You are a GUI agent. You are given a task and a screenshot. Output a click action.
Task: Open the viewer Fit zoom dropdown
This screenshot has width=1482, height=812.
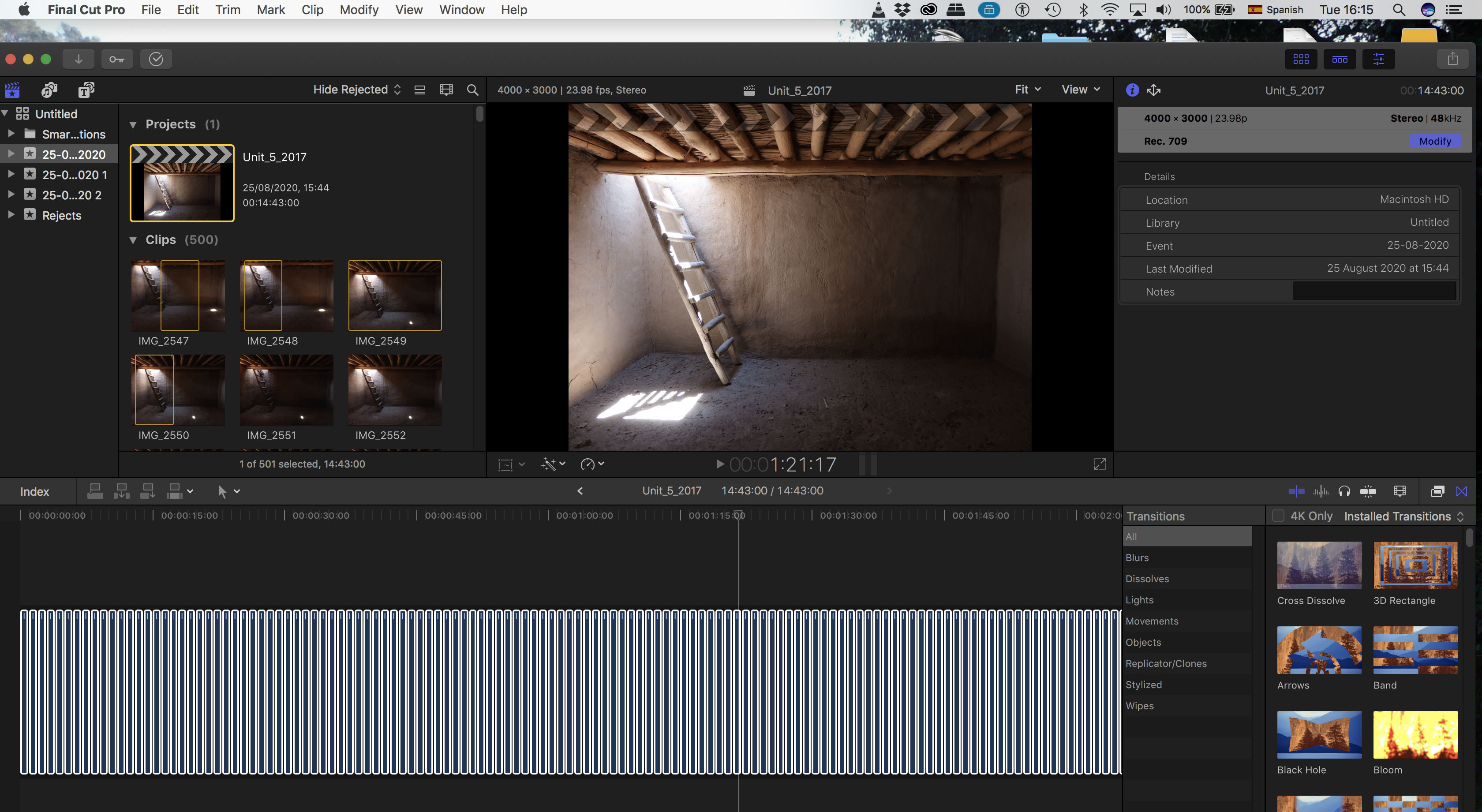coord(1028,90)
